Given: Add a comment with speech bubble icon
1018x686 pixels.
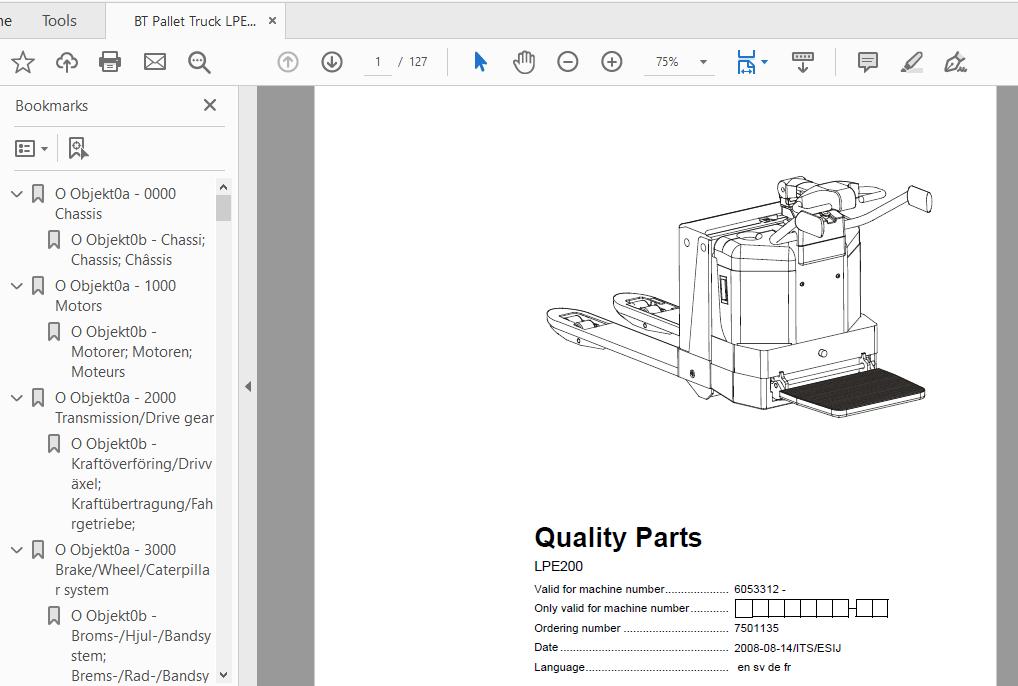Looking at the screenshot, I should [x=867, y=62].
